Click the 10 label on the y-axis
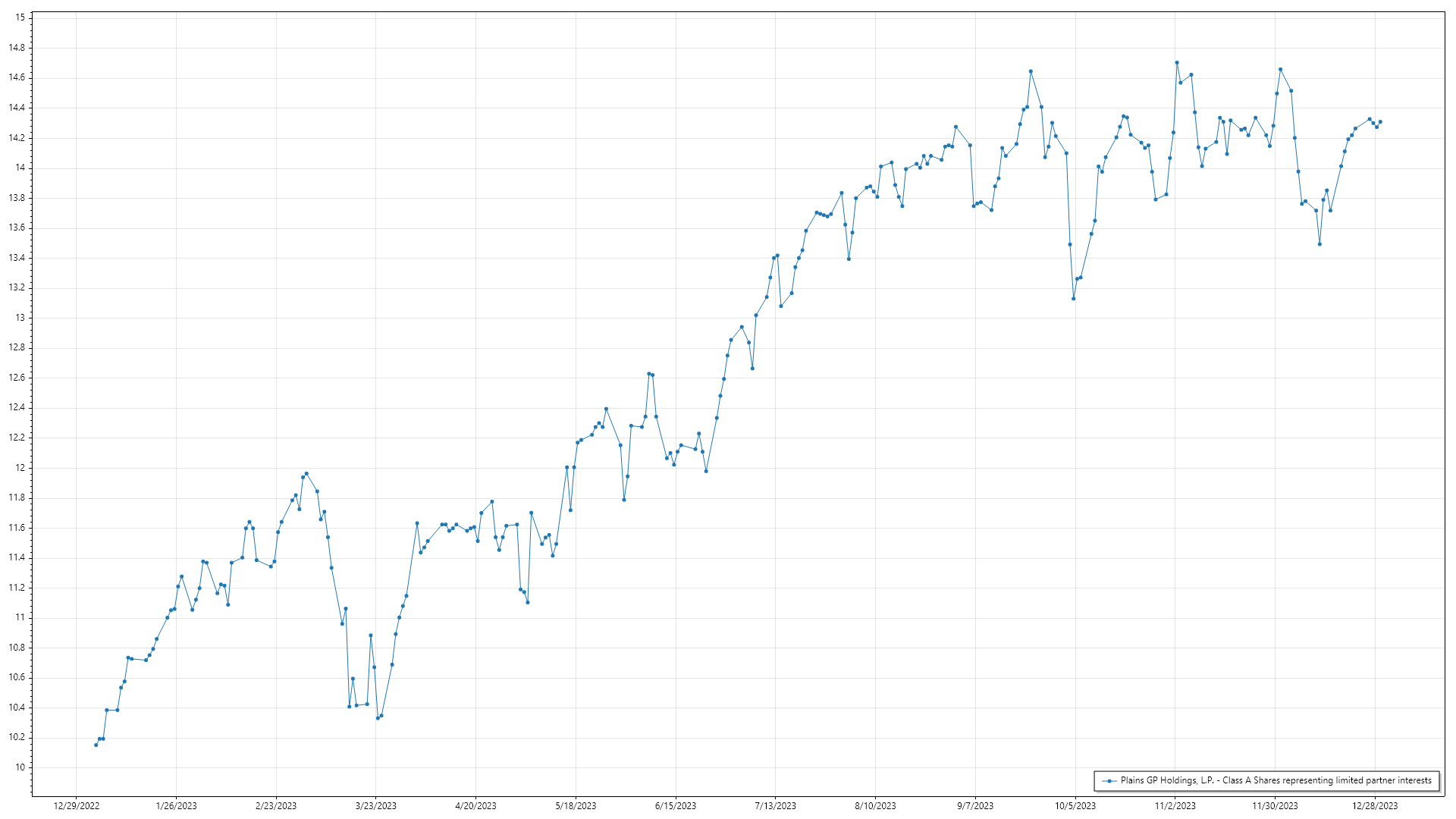Image resolution: width=1456 pixels, height=819 pixels. (20, 767)
